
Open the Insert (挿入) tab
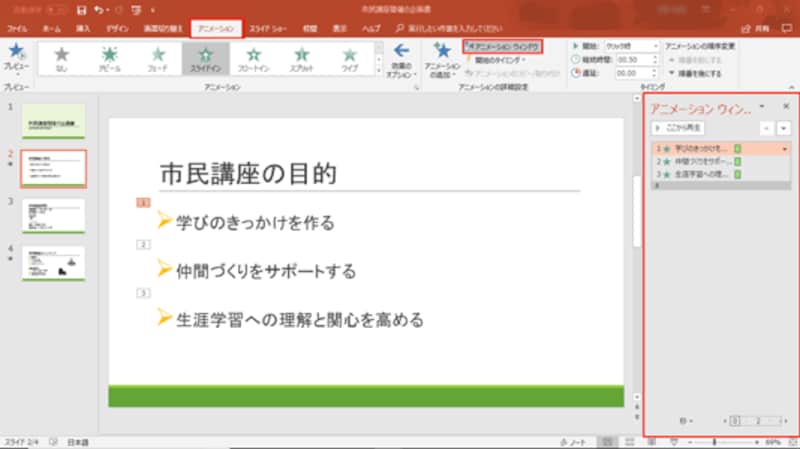83,29
